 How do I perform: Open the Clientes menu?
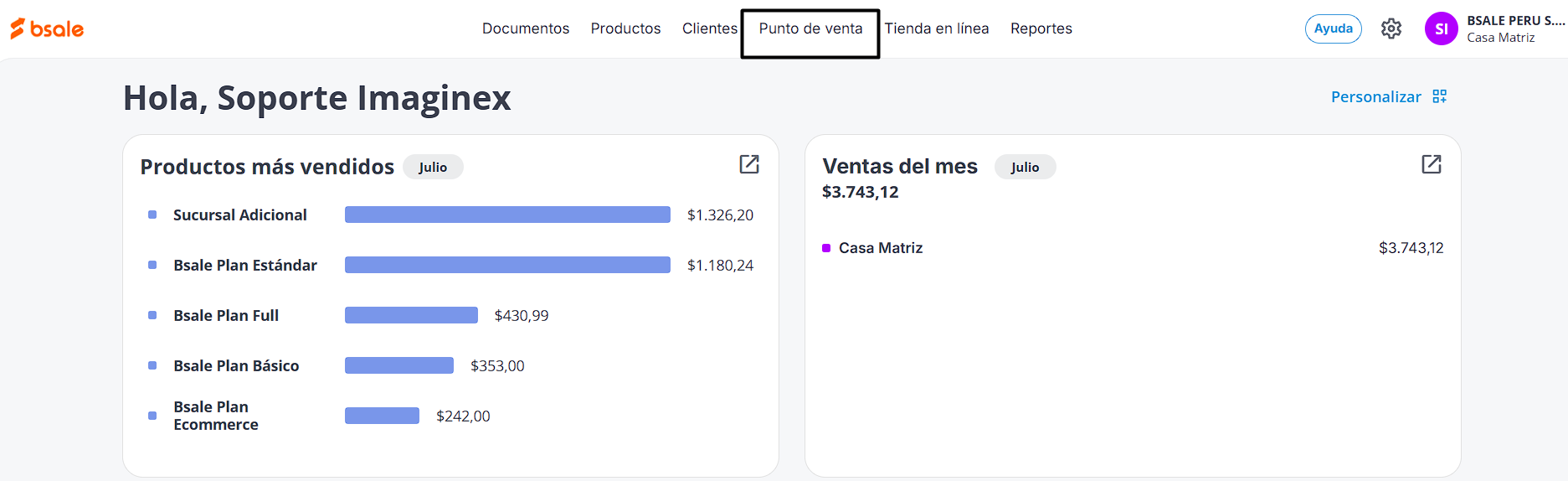point(710,28)
